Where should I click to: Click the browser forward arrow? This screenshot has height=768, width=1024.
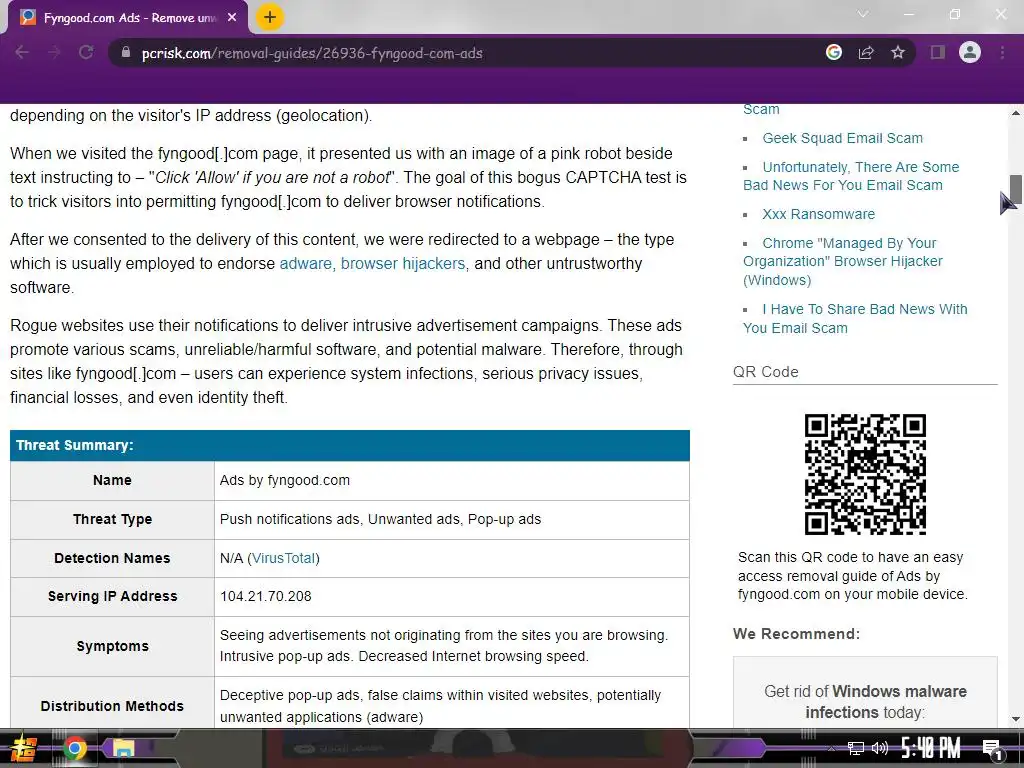54,53
